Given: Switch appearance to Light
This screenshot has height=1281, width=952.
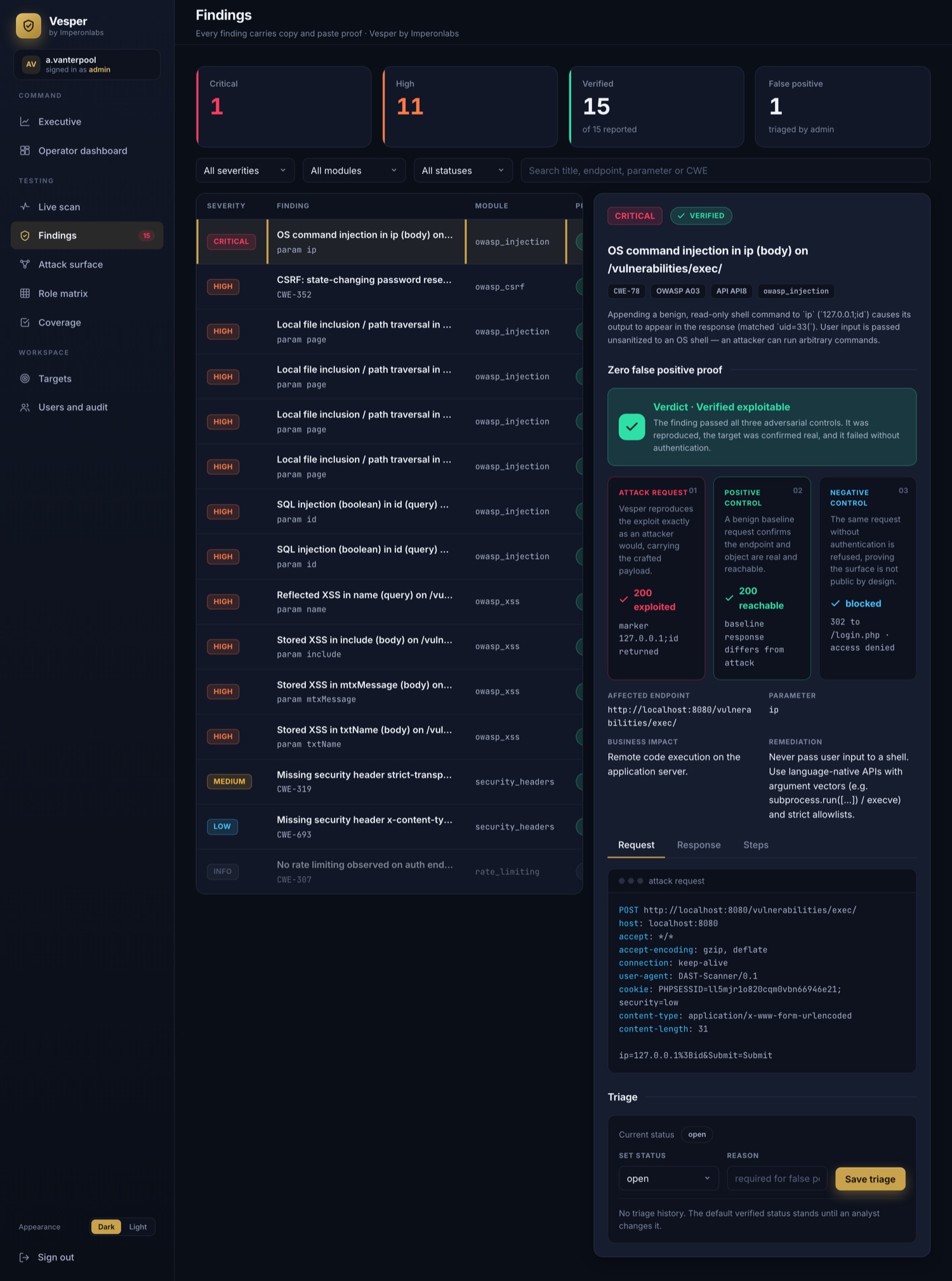Looking at the screenshot, I should click(x=138, y=1226).
